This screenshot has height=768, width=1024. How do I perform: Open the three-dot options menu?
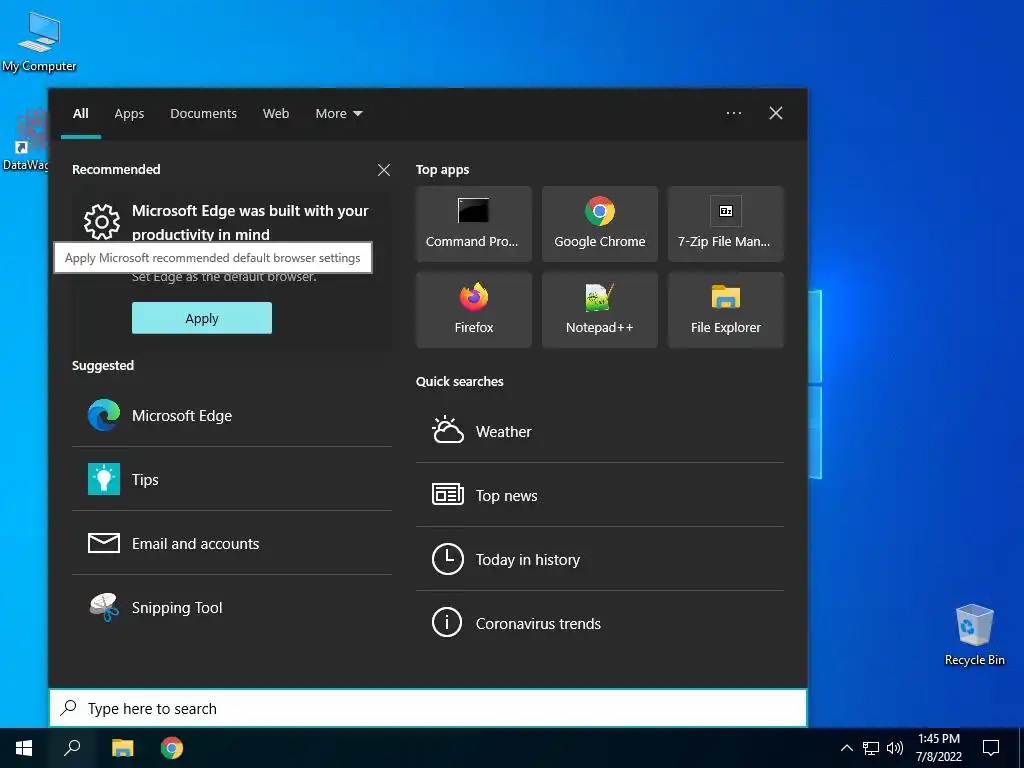click(733, 114)
